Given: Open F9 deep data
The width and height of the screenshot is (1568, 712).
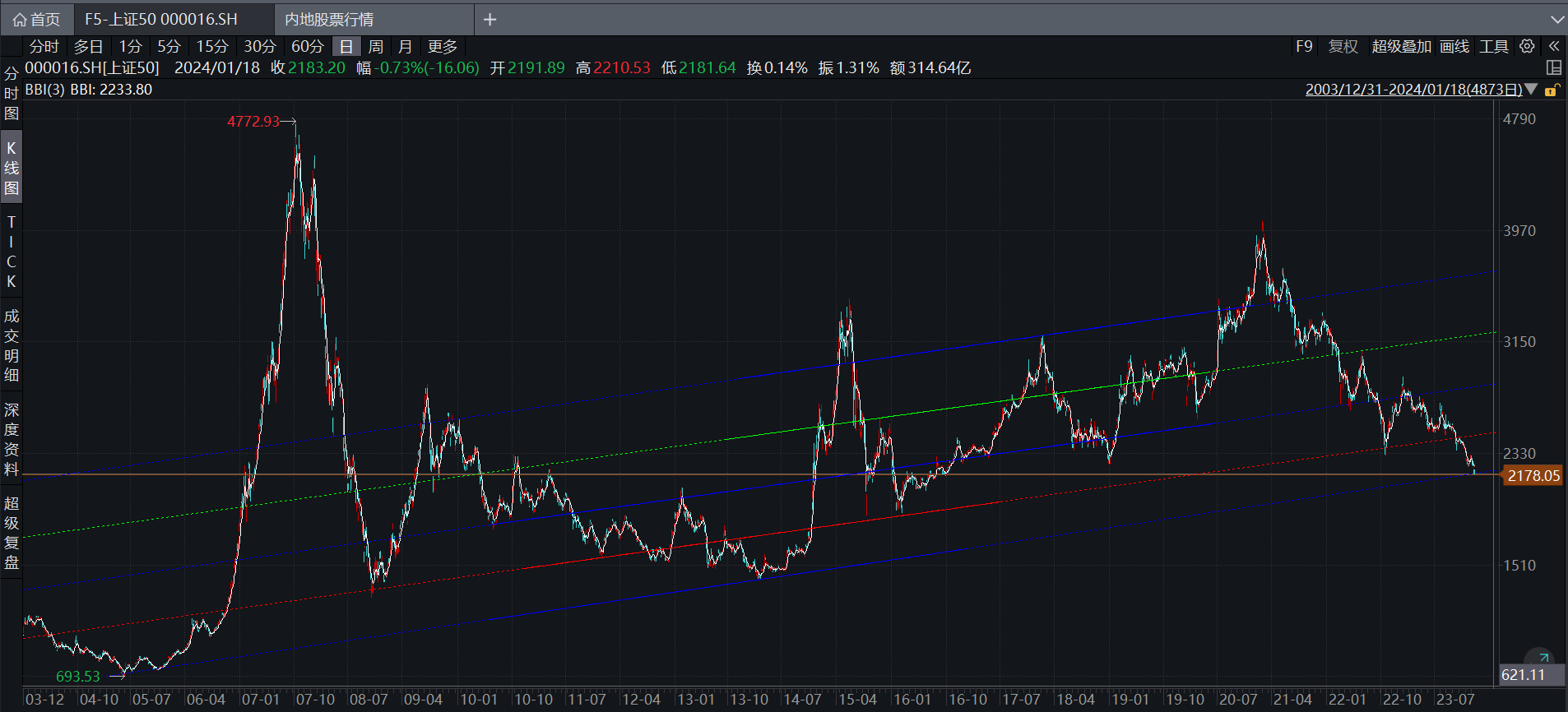Looking at the screenshot, I should click(1304, 47).
